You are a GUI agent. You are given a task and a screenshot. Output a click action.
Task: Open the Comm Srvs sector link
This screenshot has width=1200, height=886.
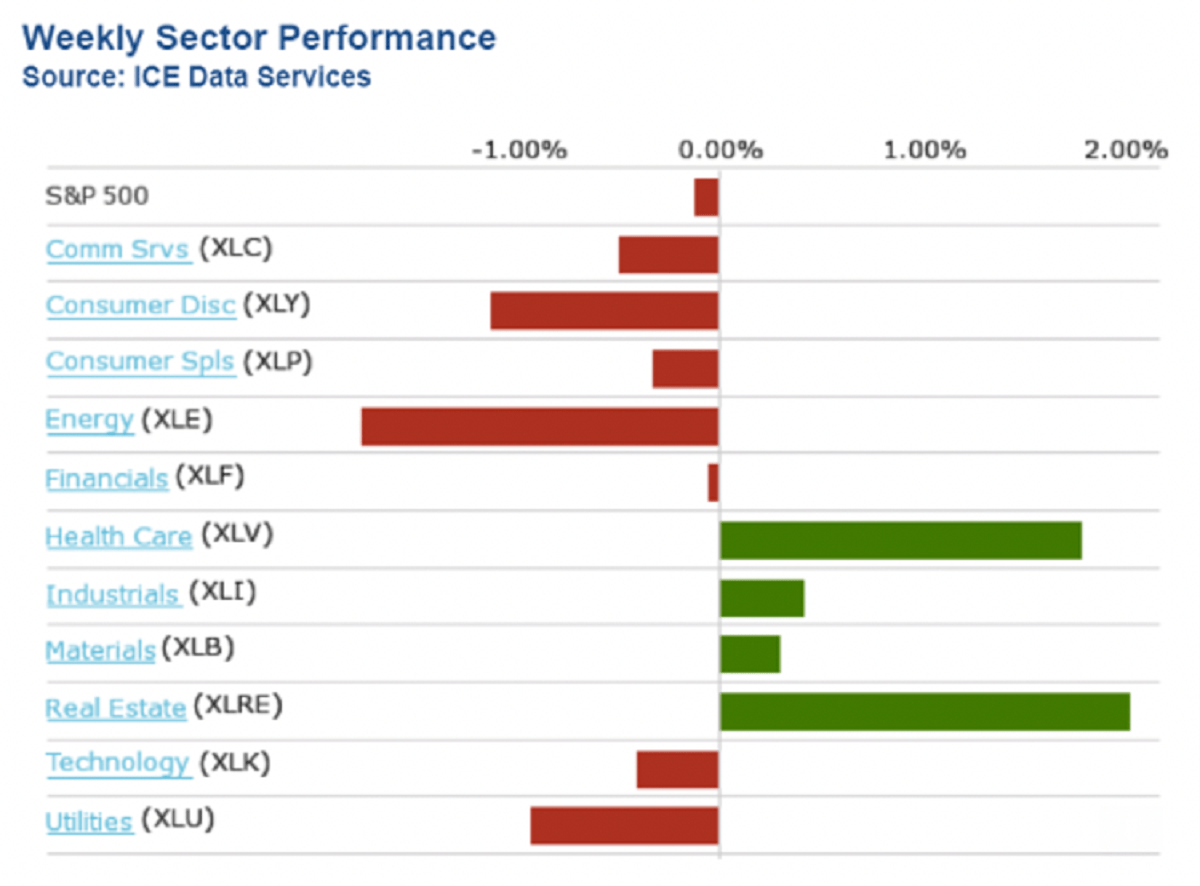tap(118, 249)
